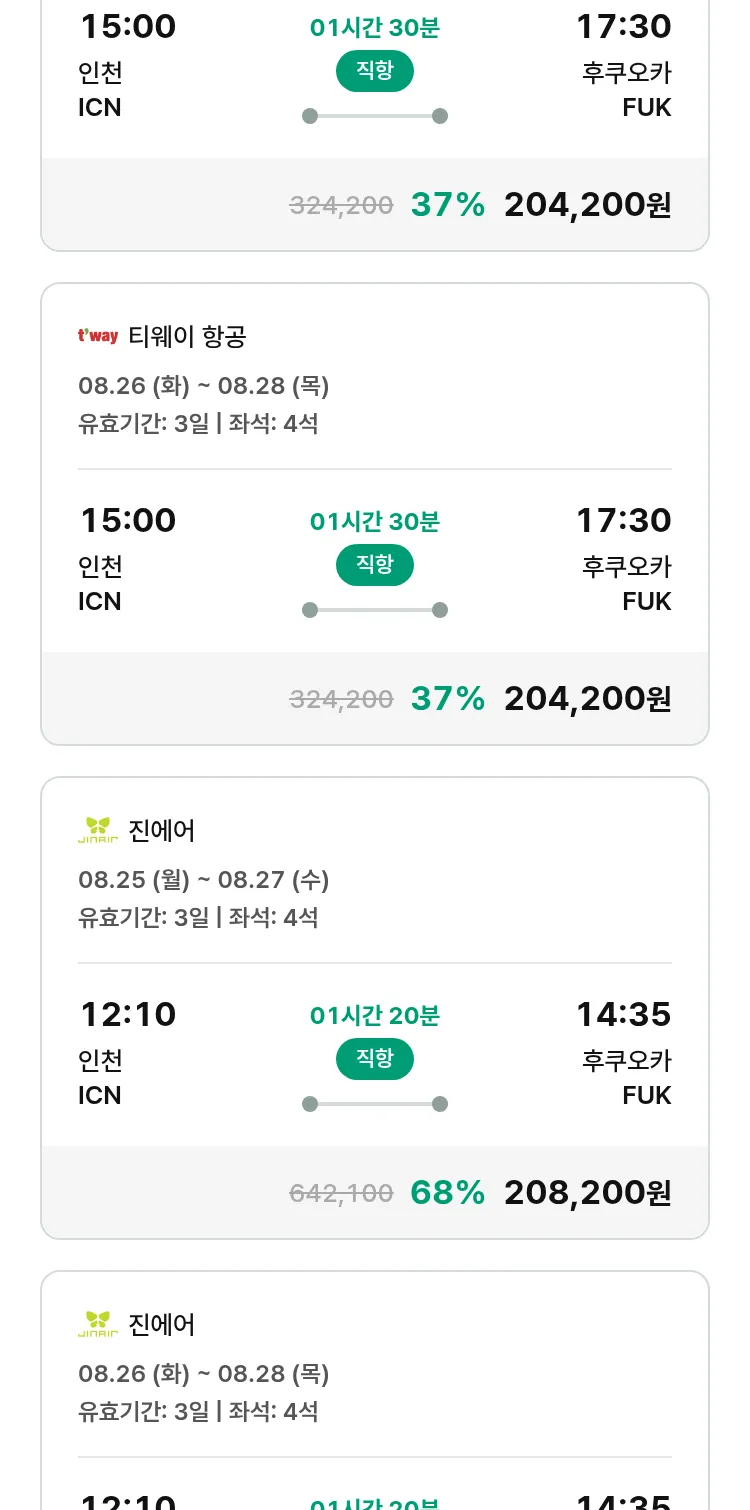The image size is (750, 1510).
Task: Choose the 208,200원 Jin Air fare
Action: (587, 1192)
